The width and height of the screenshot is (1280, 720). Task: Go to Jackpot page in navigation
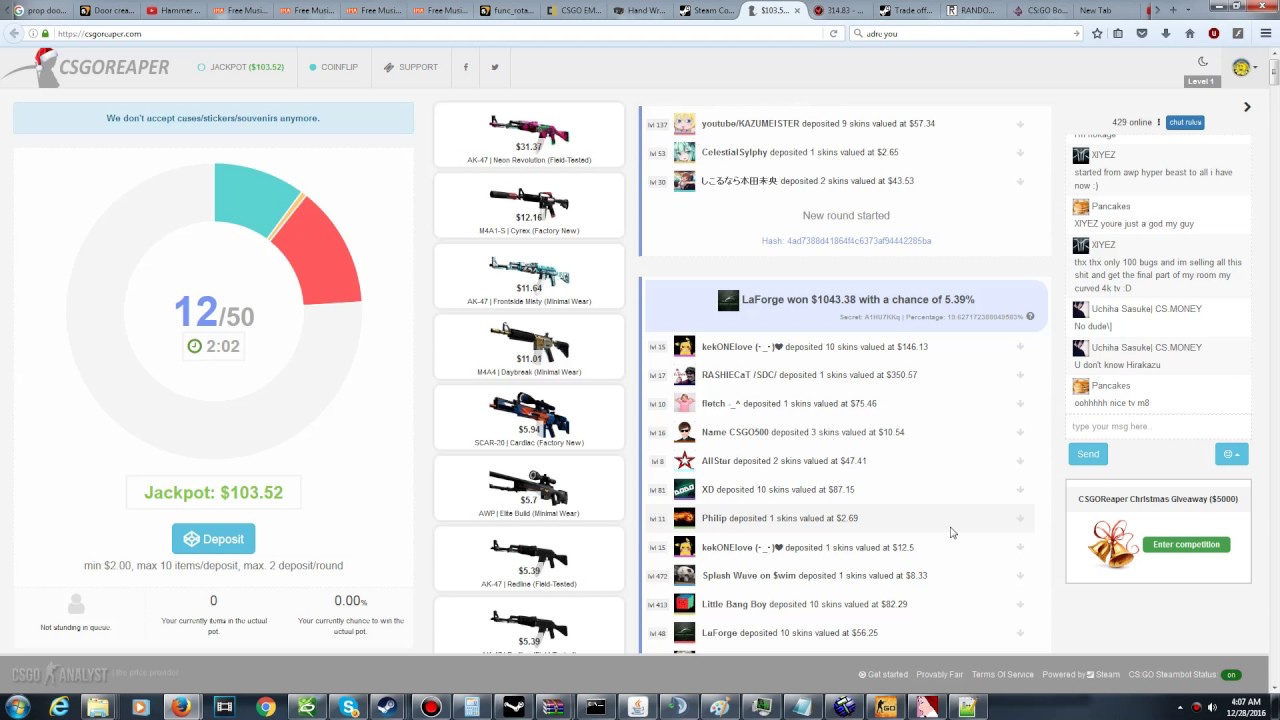(x=240, y=67)
